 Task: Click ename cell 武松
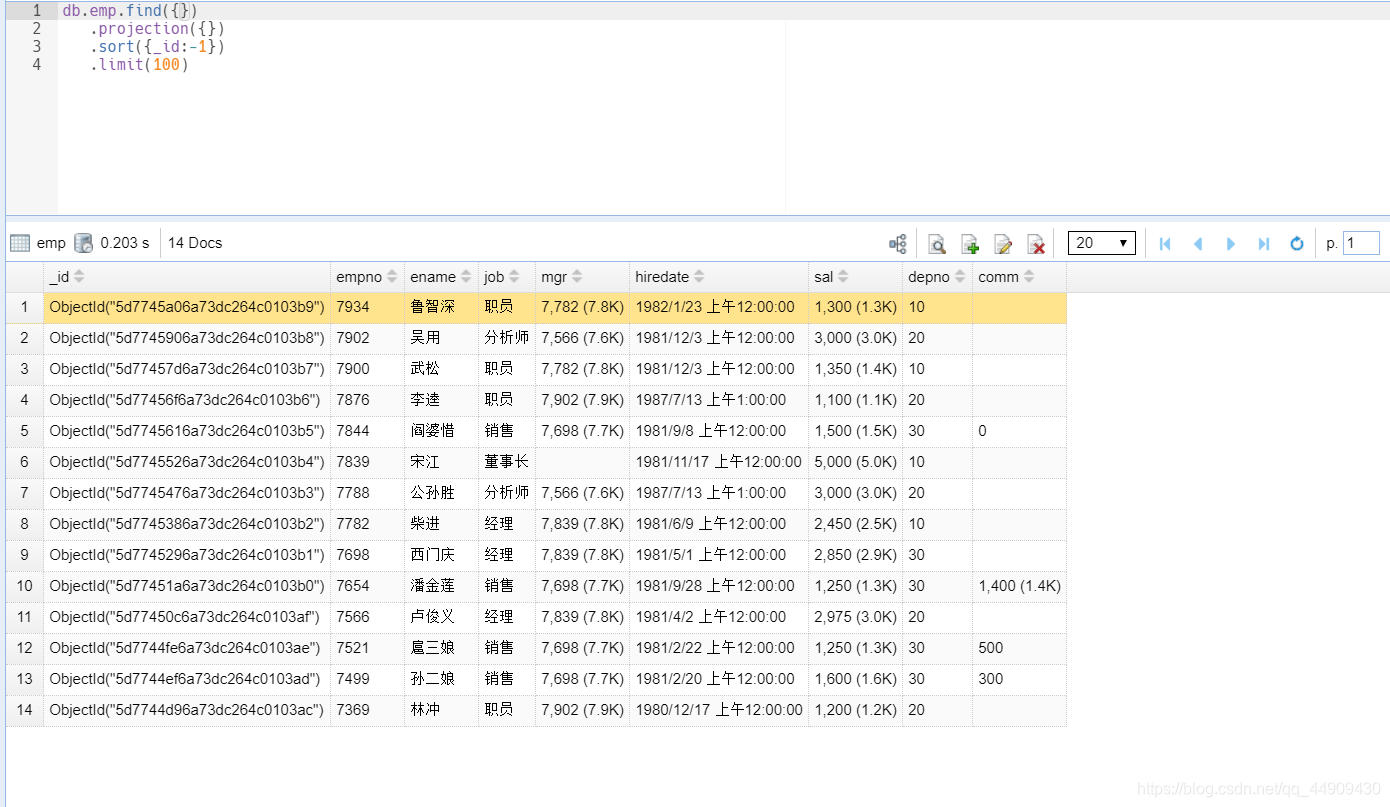coord(442,369)
